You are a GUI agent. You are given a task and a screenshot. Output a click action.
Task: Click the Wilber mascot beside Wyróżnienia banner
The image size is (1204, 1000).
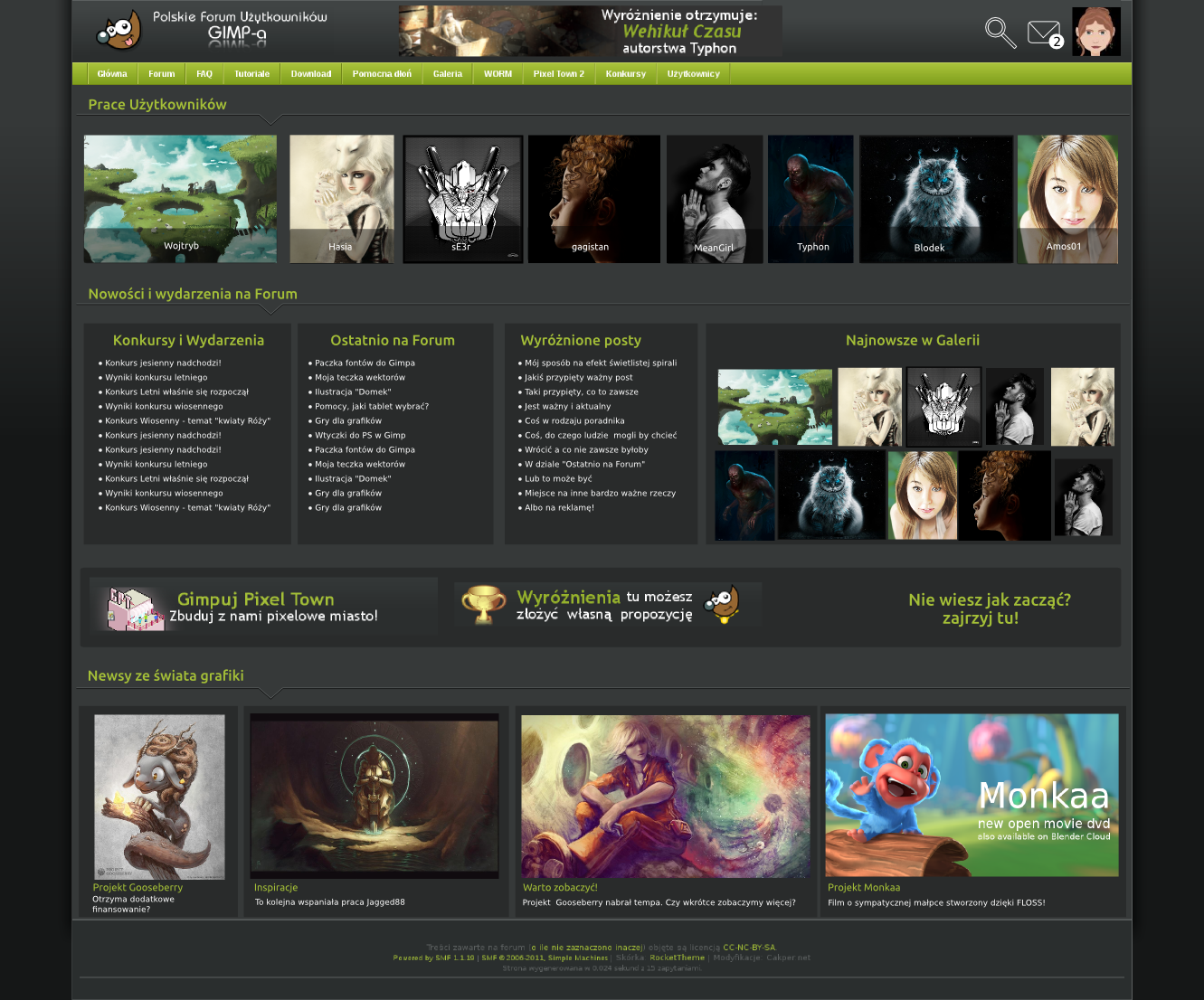(723, 604)
